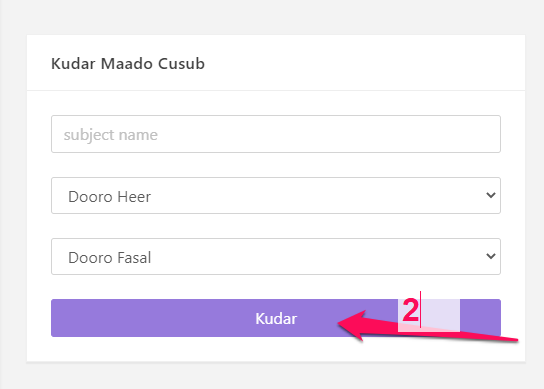544x389 pixels.
Task: Focus the field with the 'subject name' placeholder
Action: click(276, 134)
